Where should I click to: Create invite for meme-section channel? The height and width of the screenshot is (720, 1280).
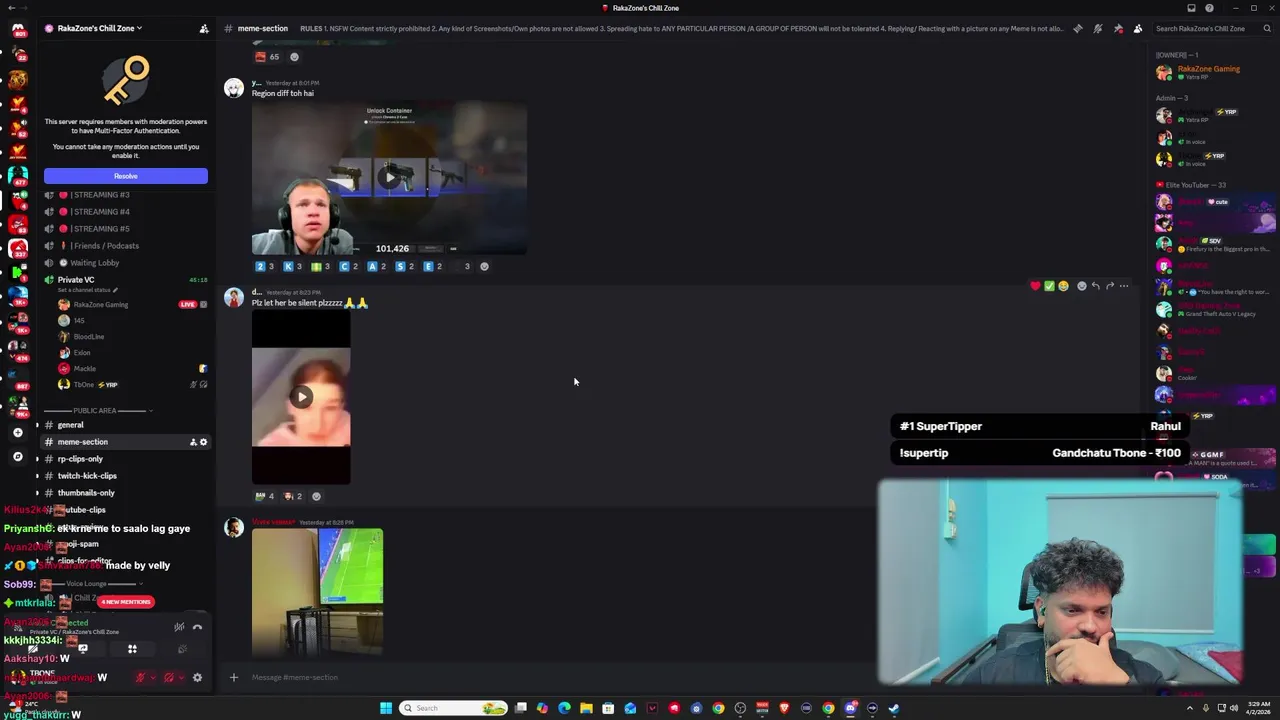tap(193, 442)
